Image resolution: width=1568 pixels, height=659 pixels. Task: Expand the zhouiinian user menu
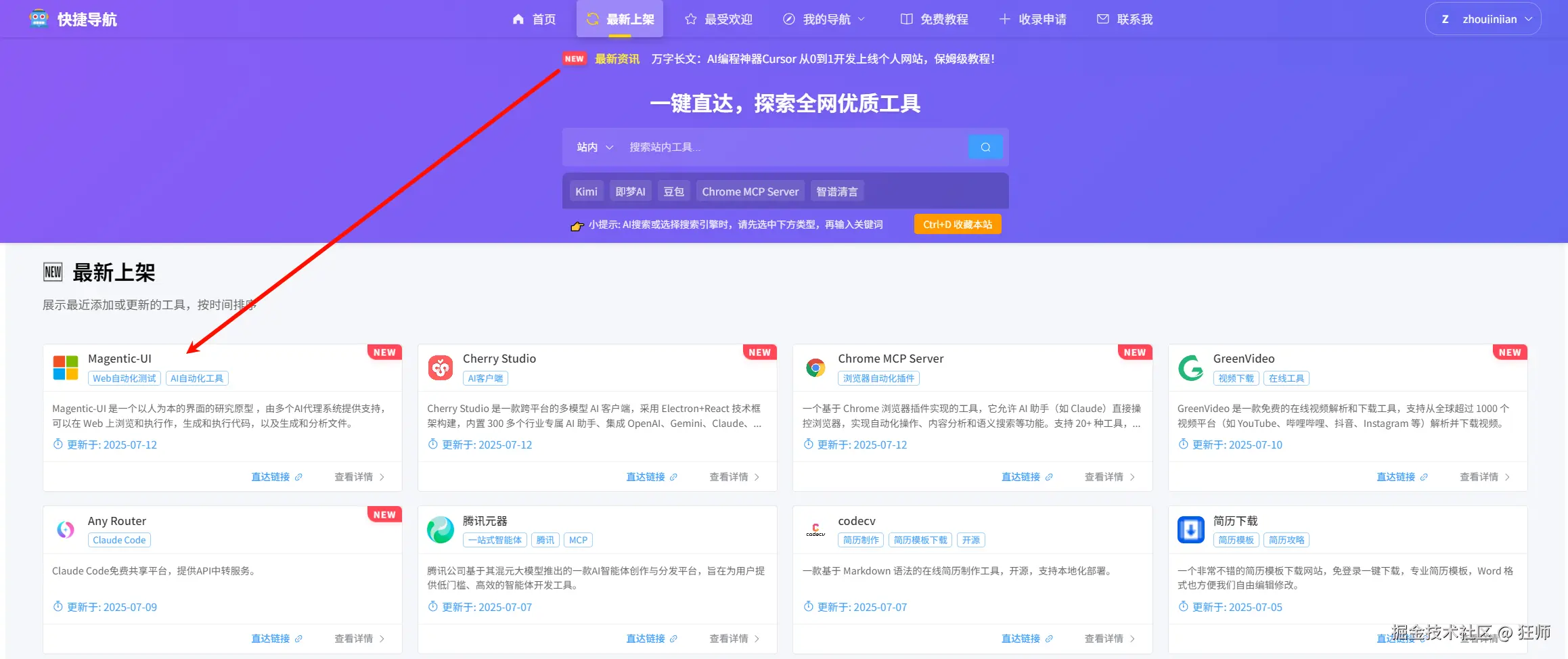pos(1528,19)
